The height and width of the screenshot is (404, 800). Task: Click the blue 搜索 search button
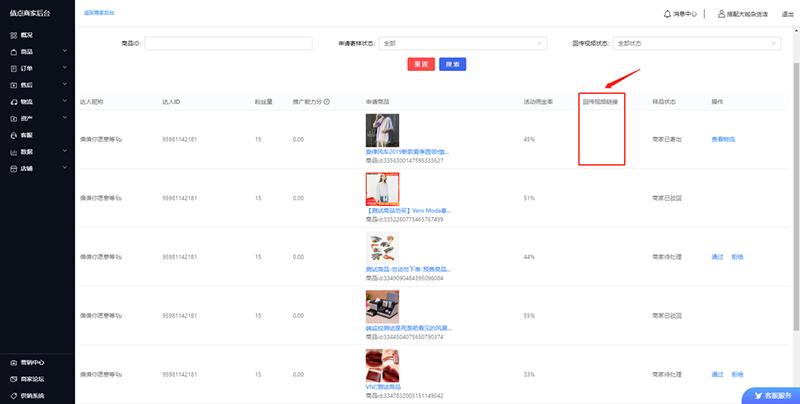(x=453, y=64)
